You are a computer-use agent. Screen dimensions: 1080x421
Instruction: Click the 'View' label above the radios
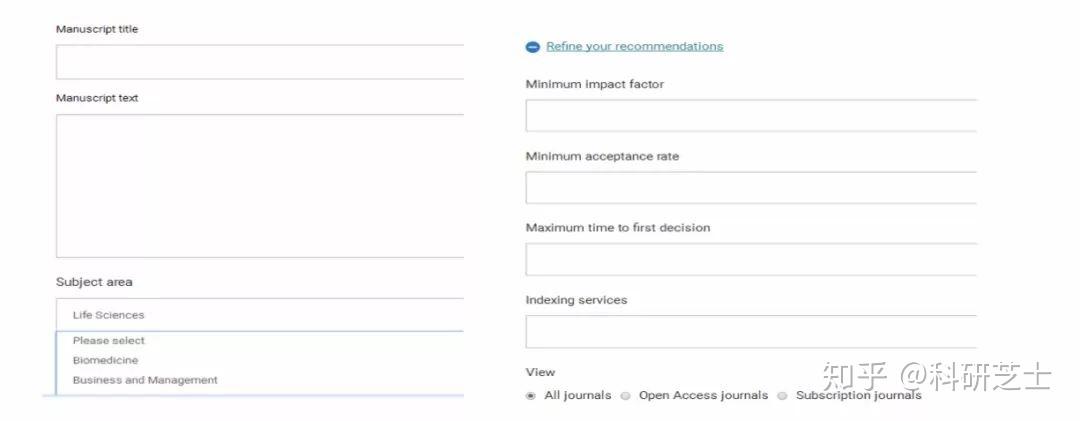point(540,372)
